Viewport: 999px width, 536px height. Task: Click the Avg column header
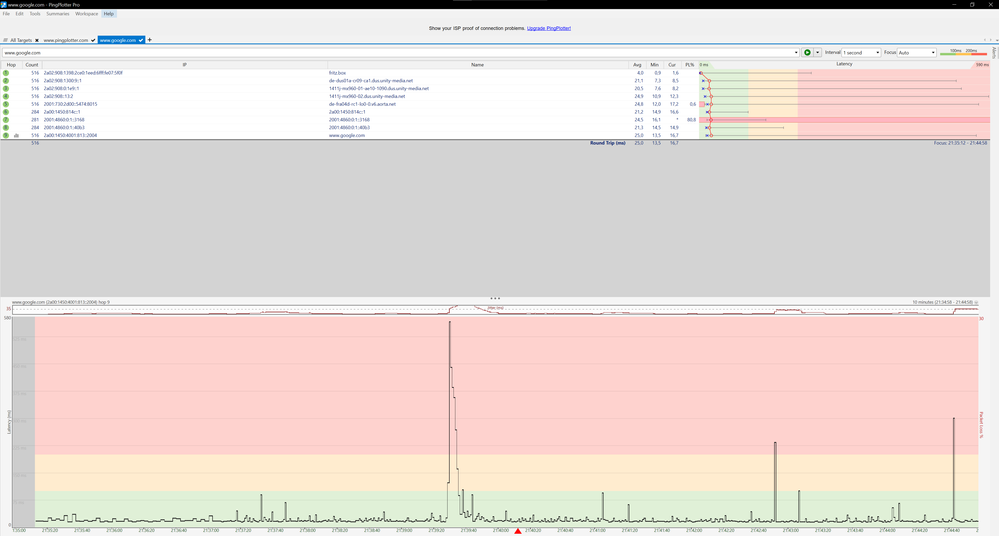pyautogui.click(x=637, y=65)
